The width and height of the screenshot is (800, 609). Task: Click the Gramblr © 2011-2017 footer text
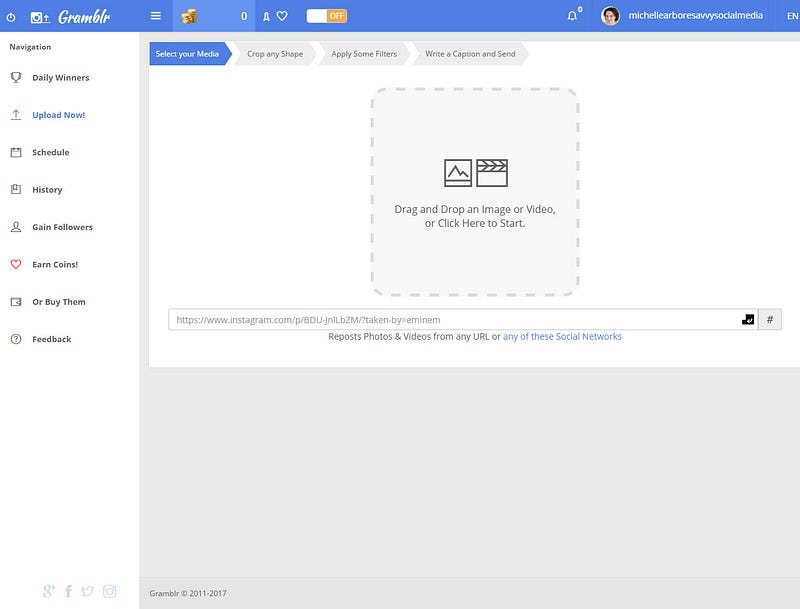click(x=188, y=593)
